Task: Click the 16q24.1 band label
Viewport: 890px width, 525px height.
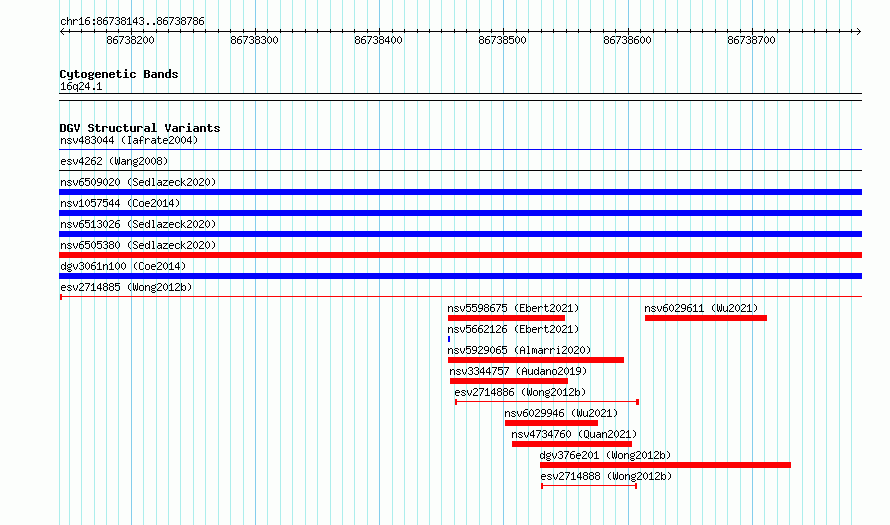Action: coord(81,86)
